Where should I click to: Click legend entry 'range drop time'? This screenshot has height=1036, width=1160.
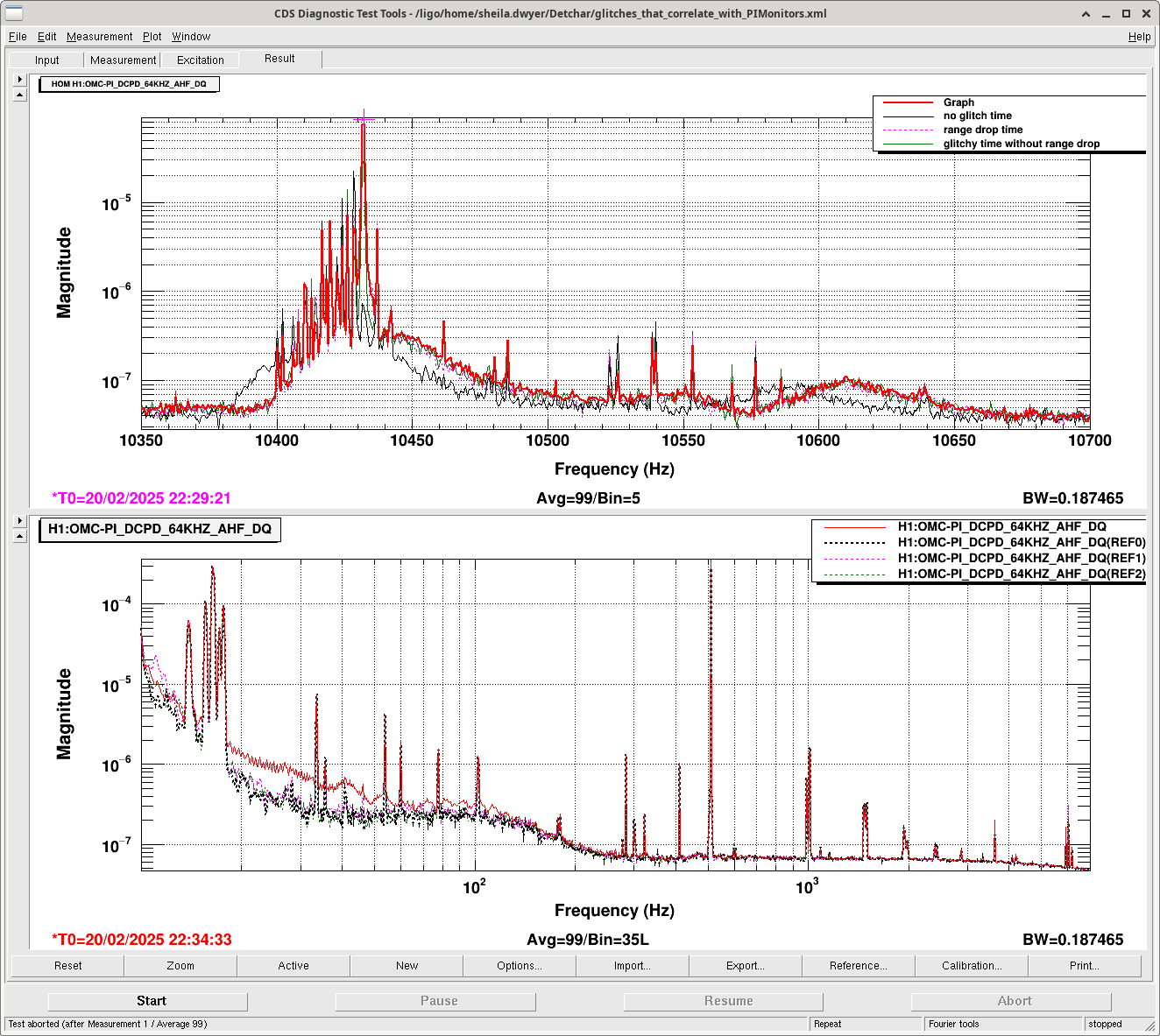(x=983, y=130)
